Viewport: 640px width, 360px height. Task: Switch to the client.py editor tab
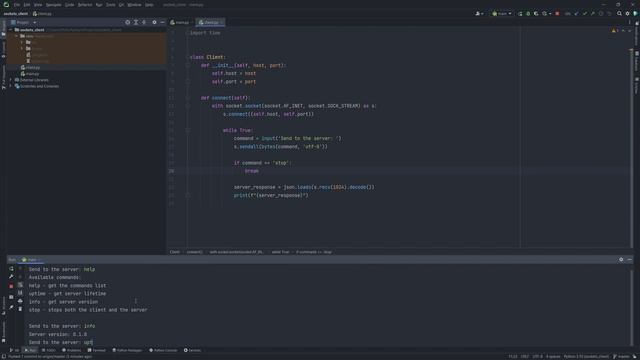210,22
